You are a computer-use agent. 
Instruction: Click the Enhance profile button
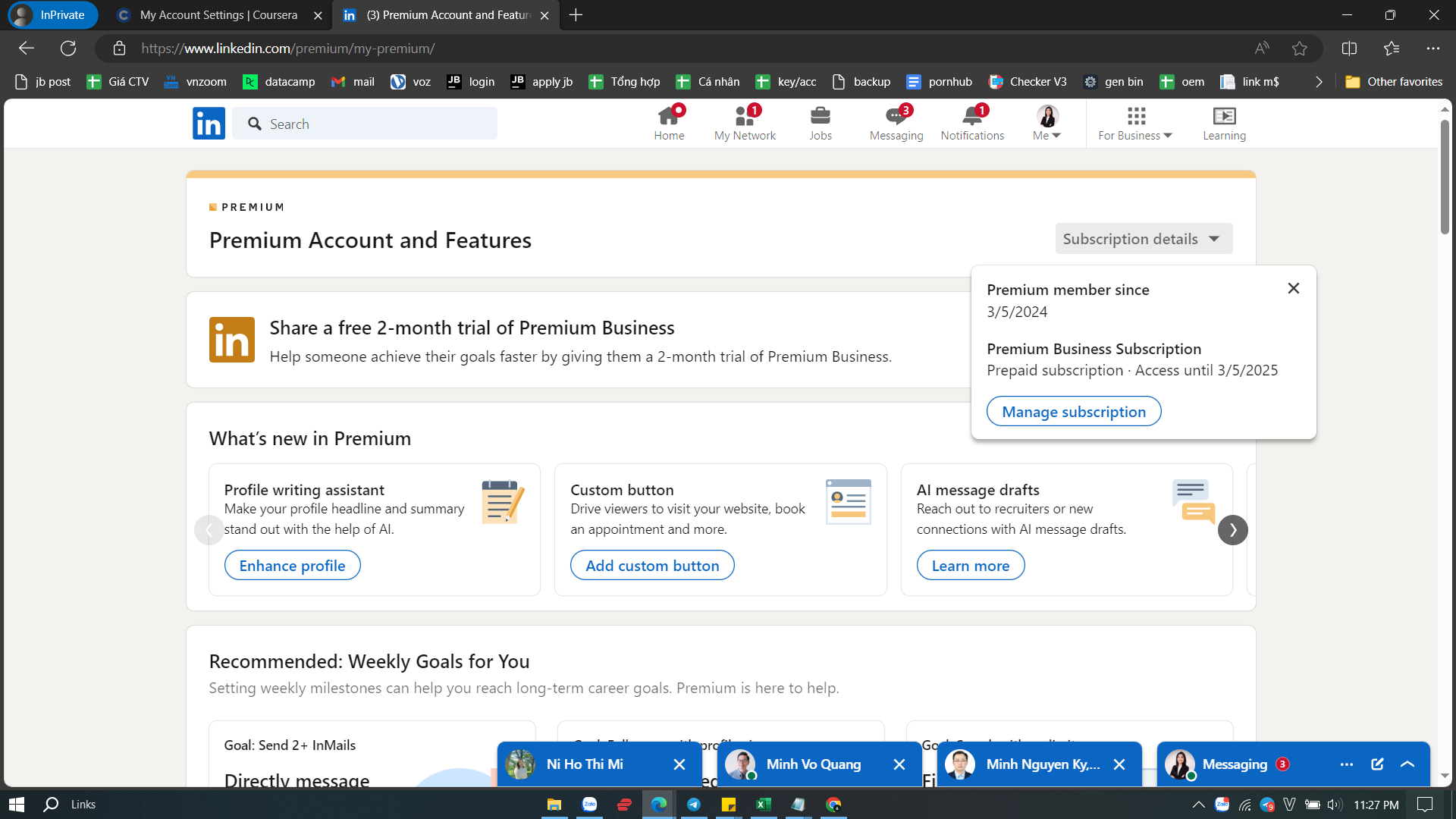292,566
